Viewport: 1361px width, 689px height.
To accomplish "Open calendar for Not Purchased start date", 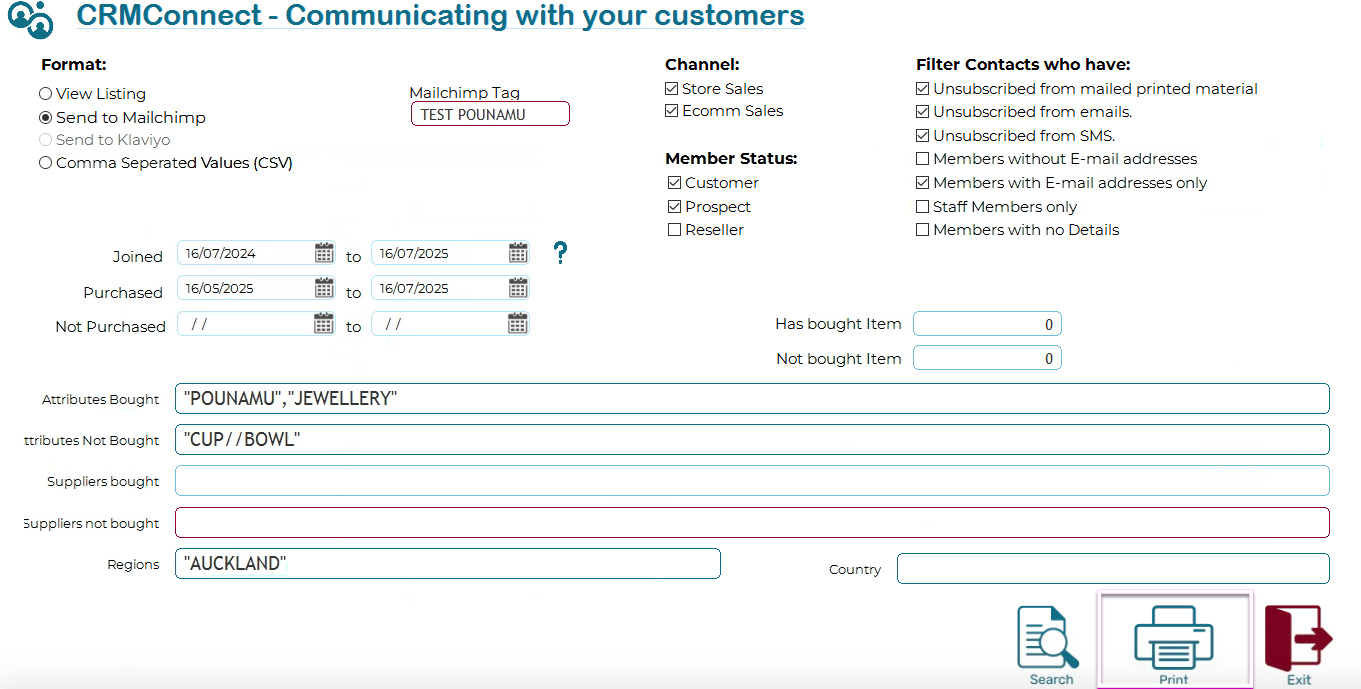I will (323, 323).
